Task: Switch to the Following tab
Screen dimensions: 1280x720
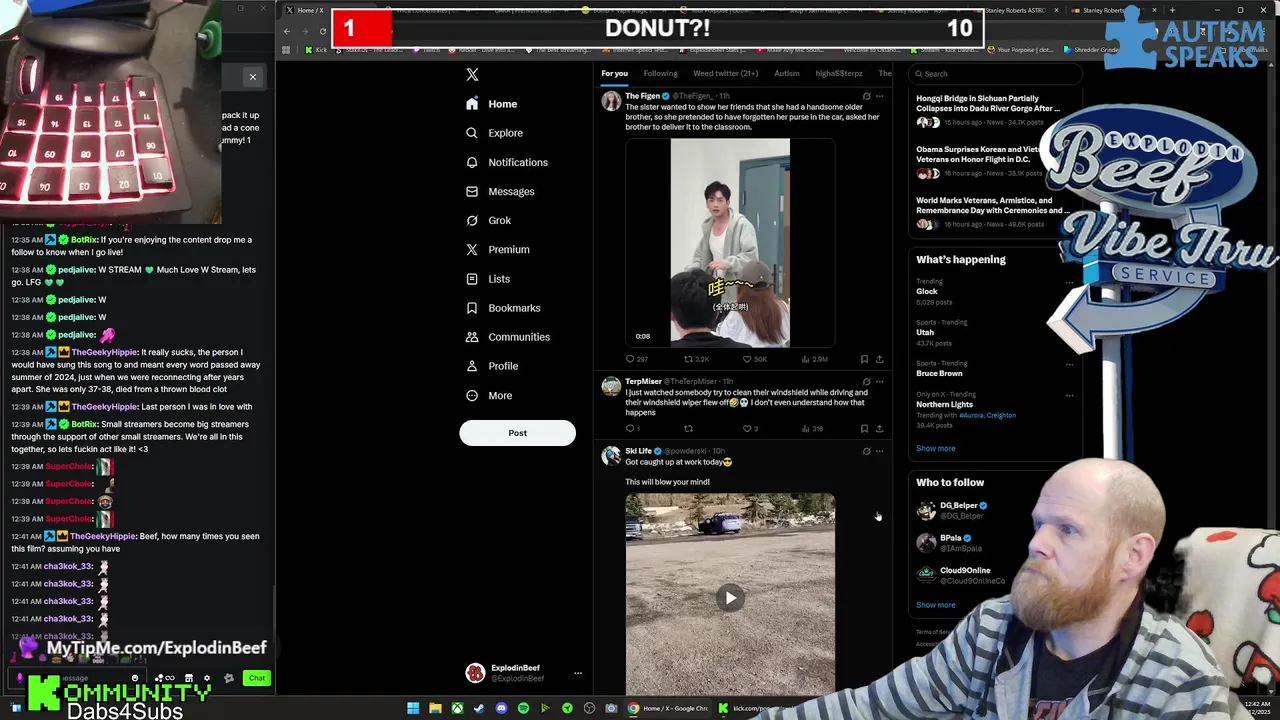Action: [660, 73]
